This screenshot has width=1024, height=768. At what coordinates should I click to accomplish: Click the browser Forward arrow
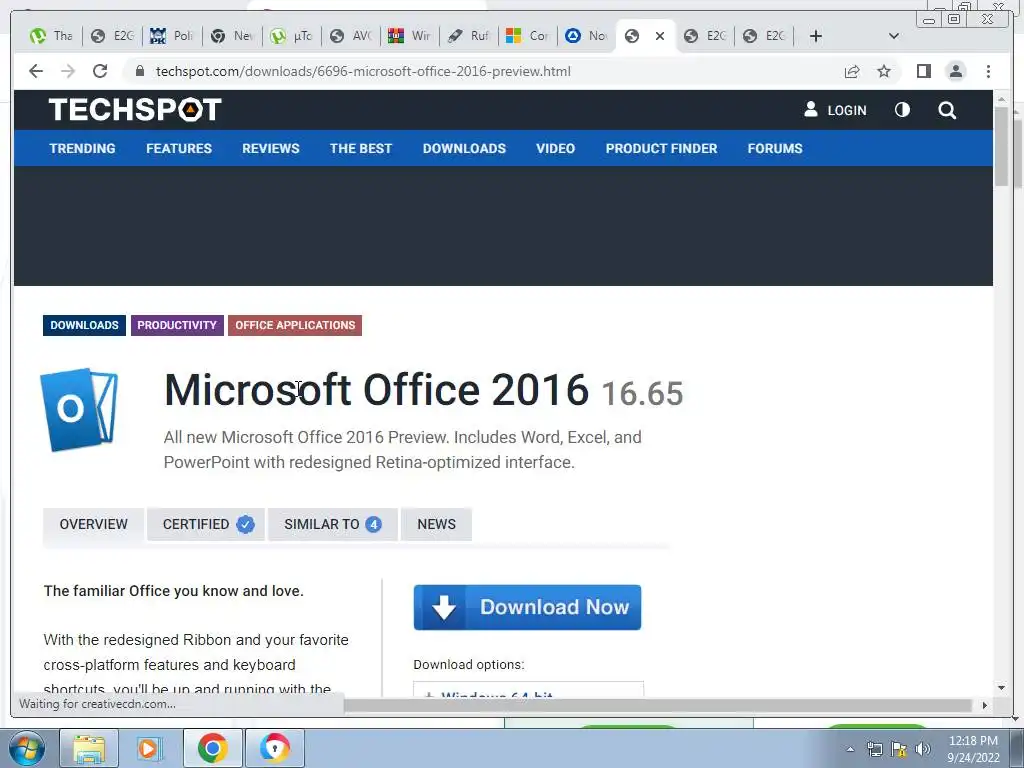tap(68, 71)
